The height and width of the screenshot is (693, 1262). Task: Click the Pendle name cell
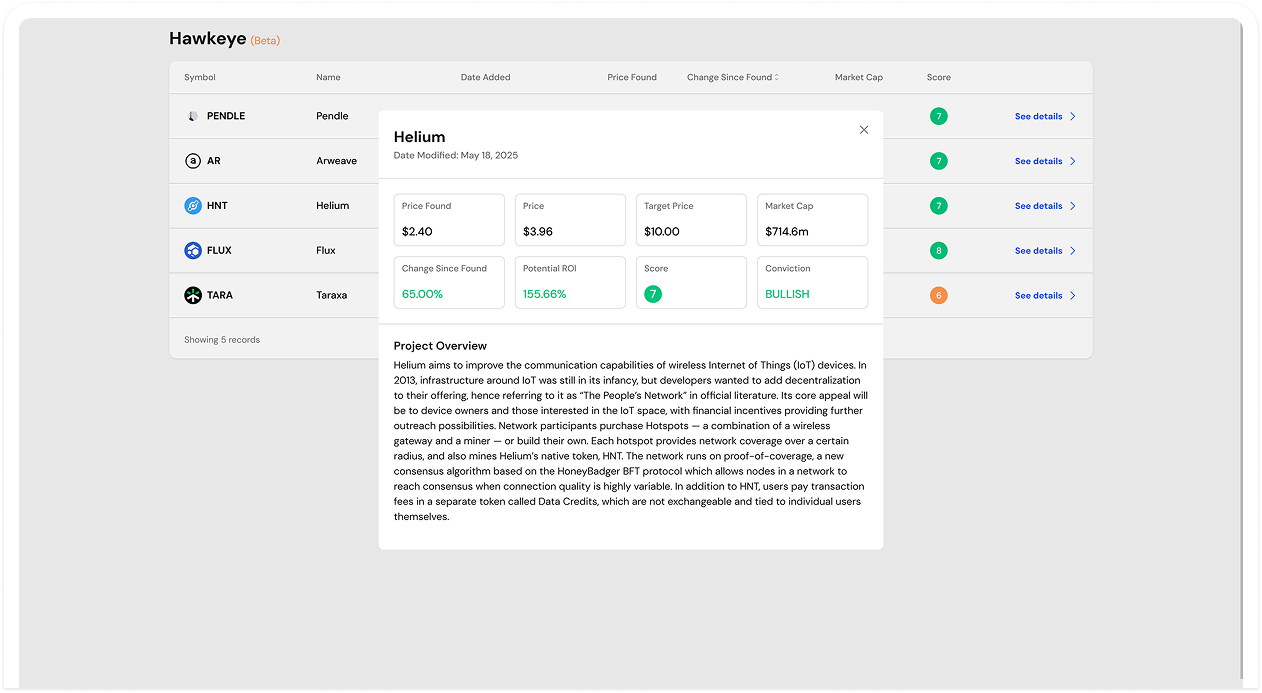point(332,116)
